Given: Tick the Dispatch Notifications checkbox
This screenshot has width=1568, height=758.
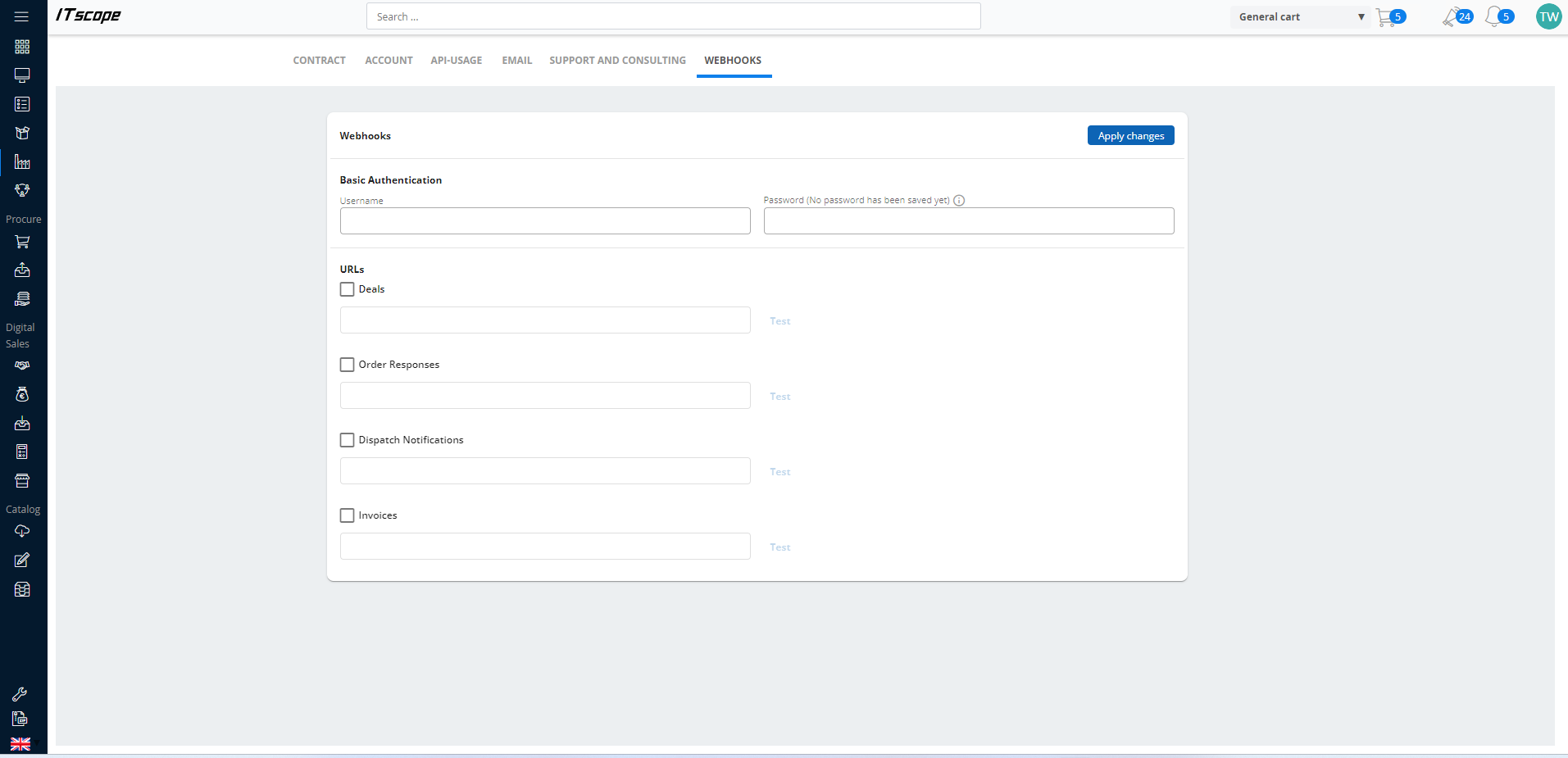Looking at the screenshot, I should pos(348,440).
